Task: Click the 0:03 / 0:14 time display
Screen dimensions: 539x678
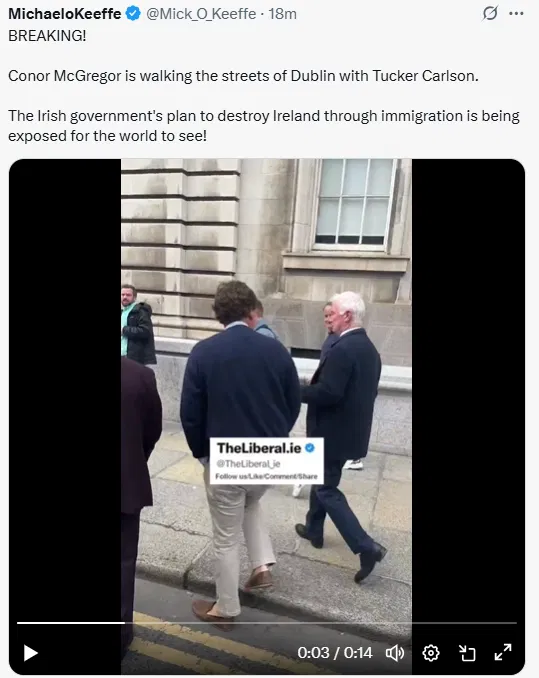Action: pyautogui.click(x=335, y=652)
